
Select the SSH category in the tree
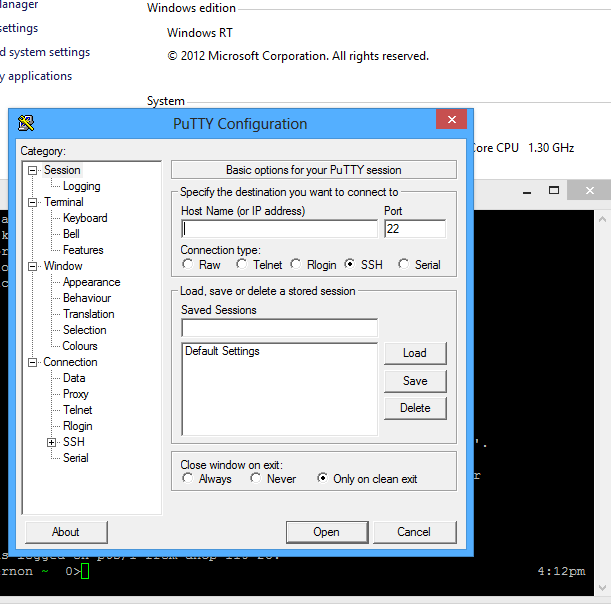(74, 442)
